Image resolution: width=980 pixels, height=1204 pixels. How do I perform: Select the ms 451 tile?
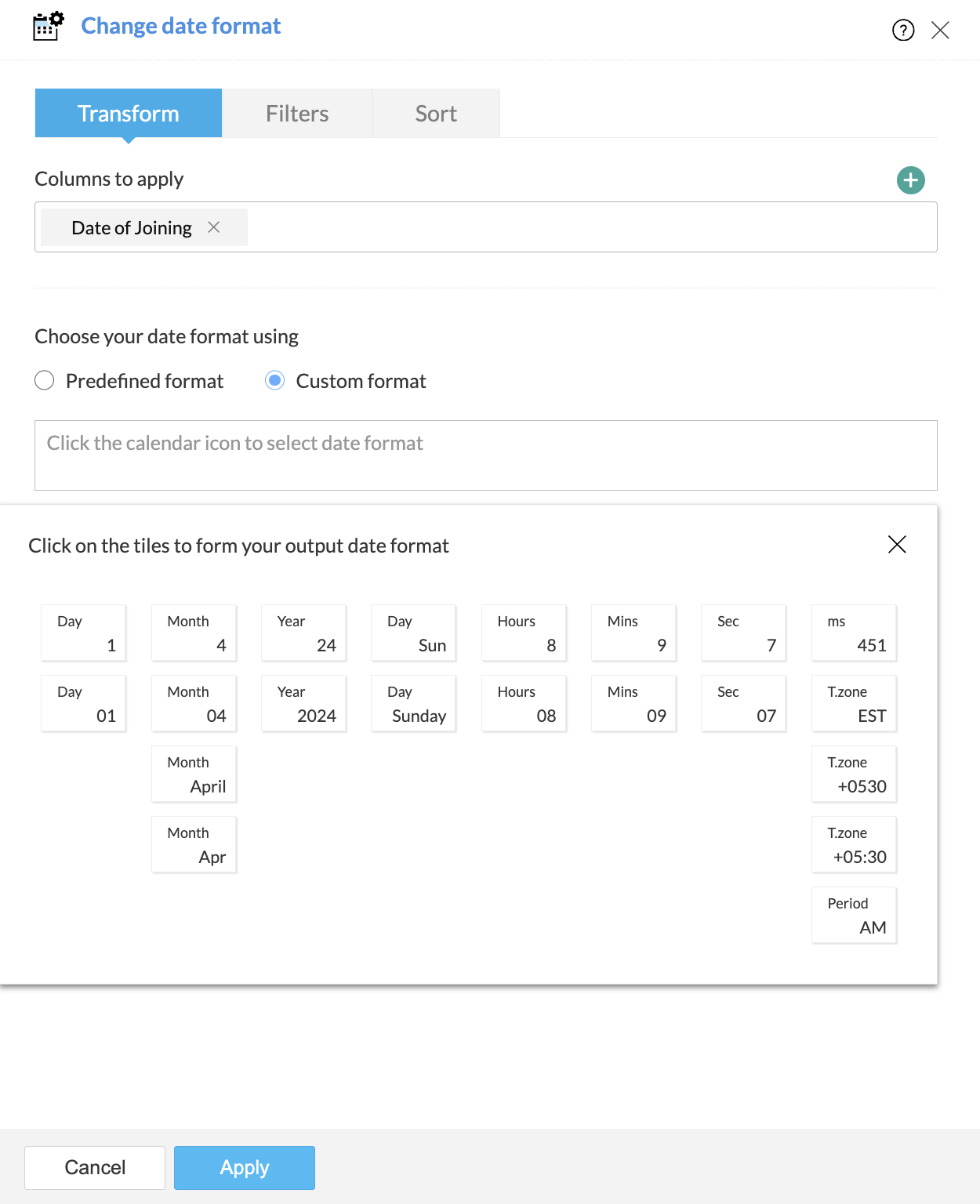click(854, 633)
